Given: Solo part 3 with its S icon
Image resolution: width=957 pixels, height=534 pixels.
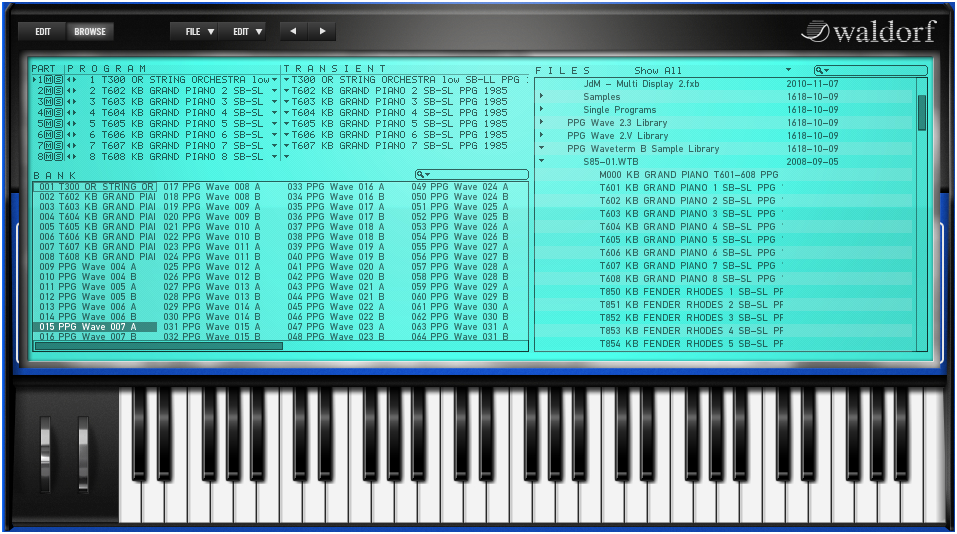Looking at the screenshot, I should coord(58,102).
